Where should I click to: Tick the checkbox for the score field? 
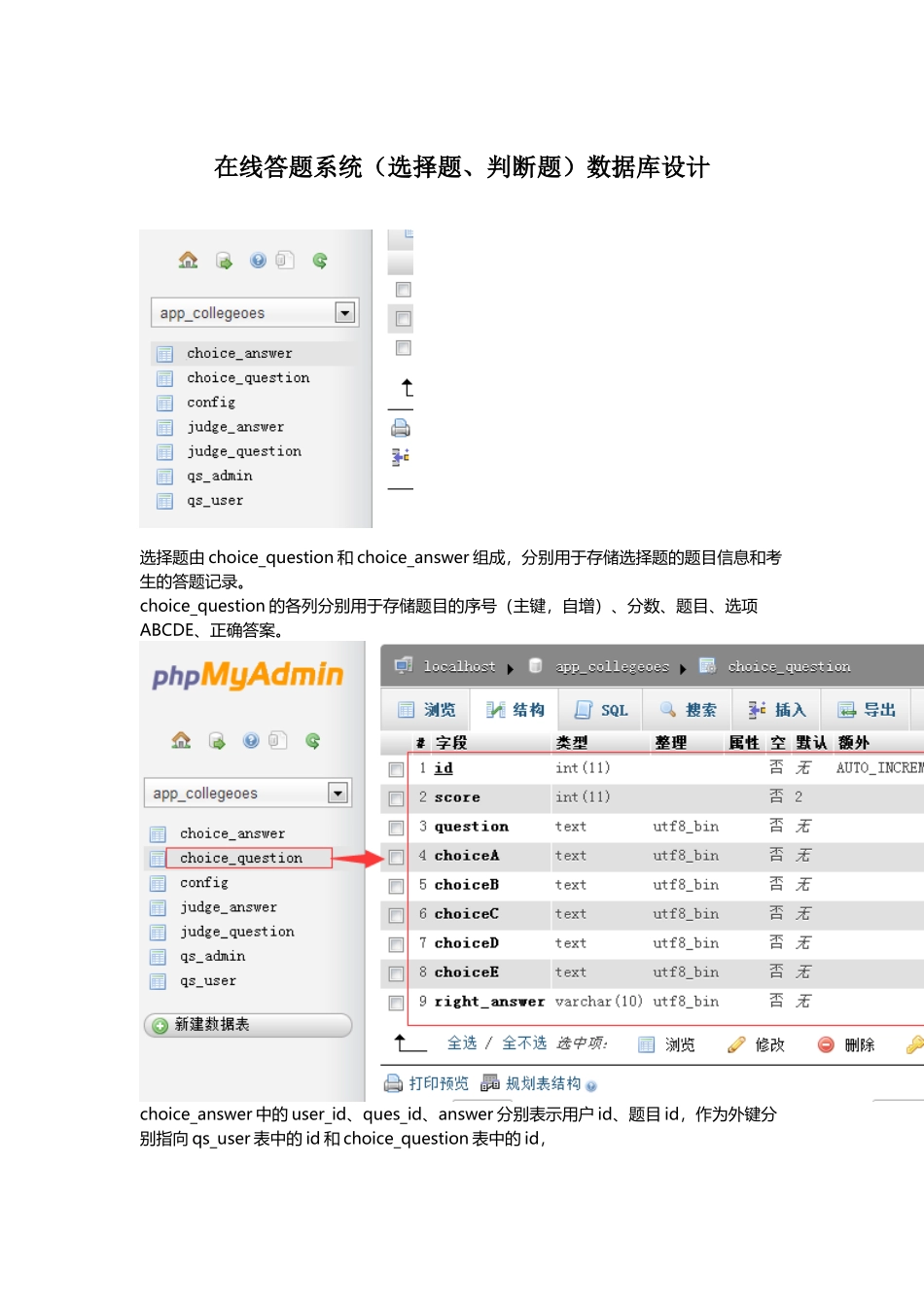(396, 798)
